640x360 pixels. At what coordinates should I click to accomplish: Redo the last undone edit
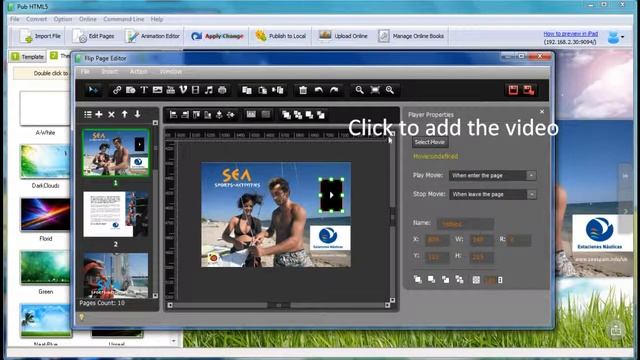pos(334,90)
